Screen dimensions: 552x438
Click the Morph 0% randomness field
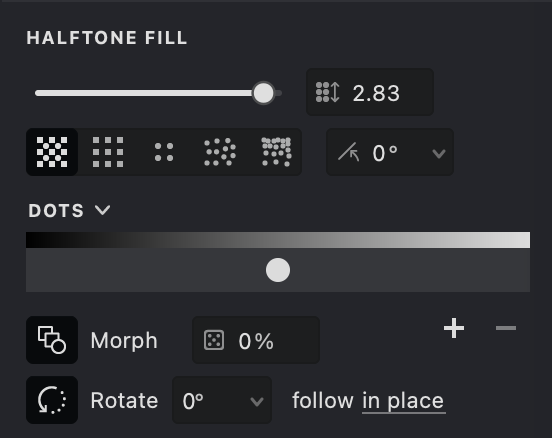pyautogui.click(x=256, y=340)
